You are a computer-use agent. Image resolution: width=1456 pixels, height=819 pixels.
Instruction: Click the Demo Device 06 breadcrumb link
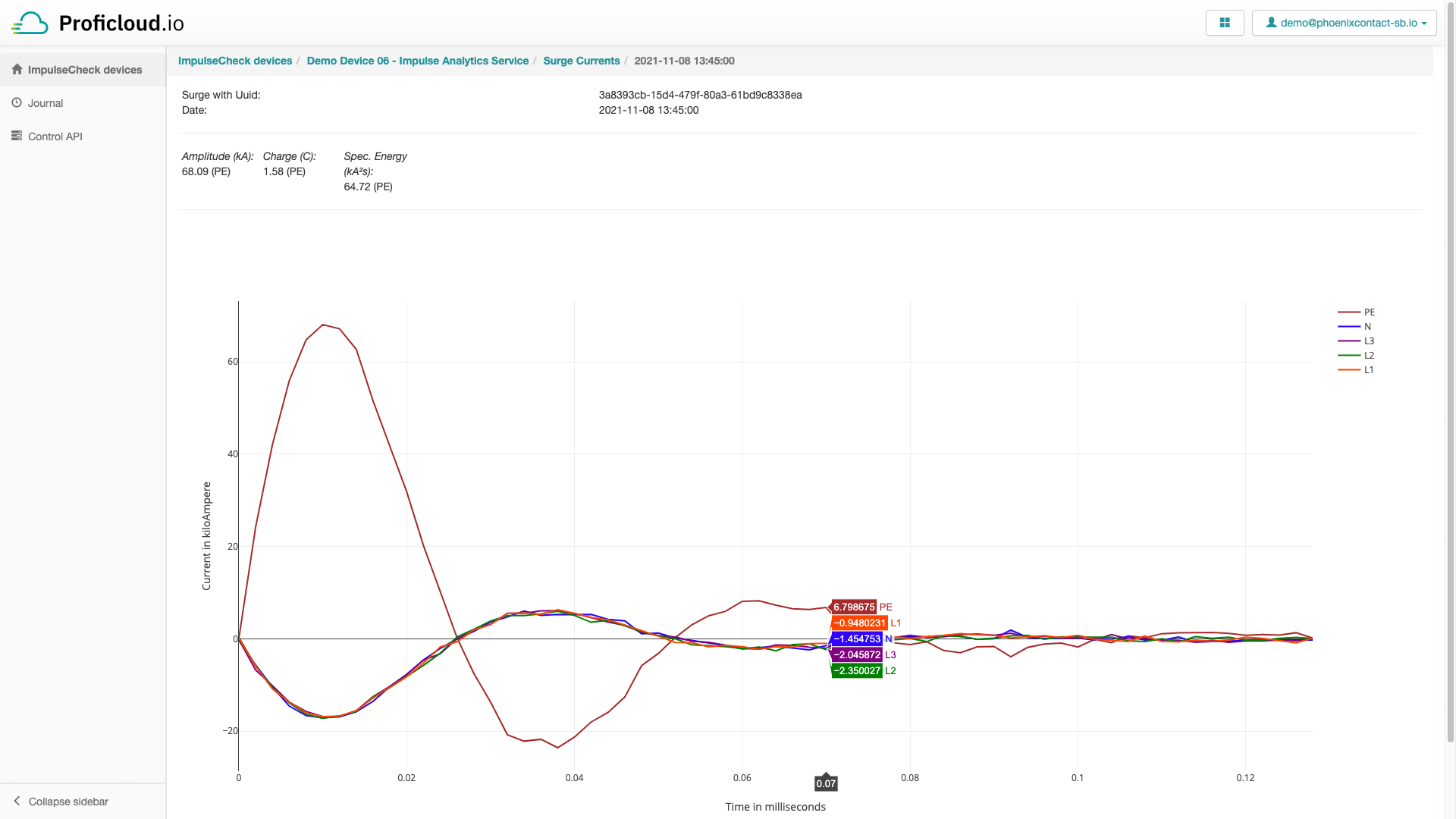pos(417,61)
